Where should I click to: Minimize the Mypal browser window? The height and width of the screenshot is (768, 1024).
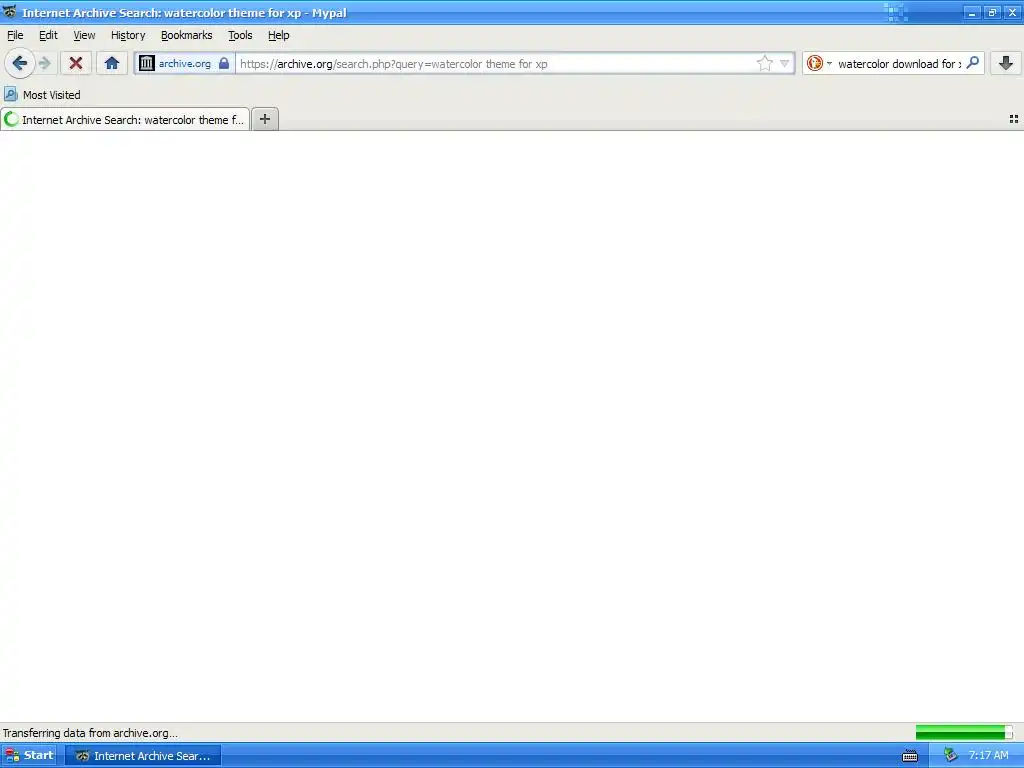972,12
